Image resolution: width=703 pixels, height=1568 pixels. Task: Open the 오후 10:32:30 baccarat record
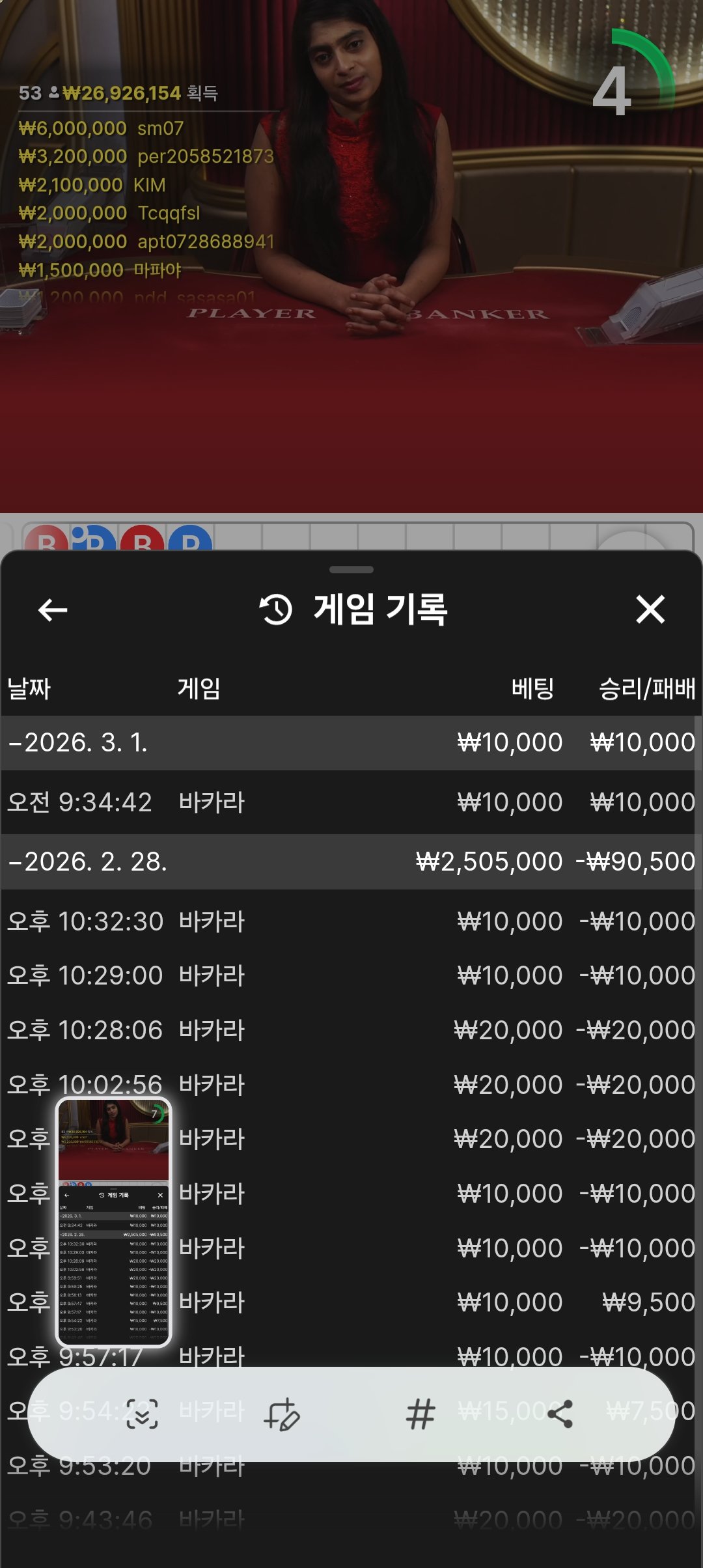350,921
